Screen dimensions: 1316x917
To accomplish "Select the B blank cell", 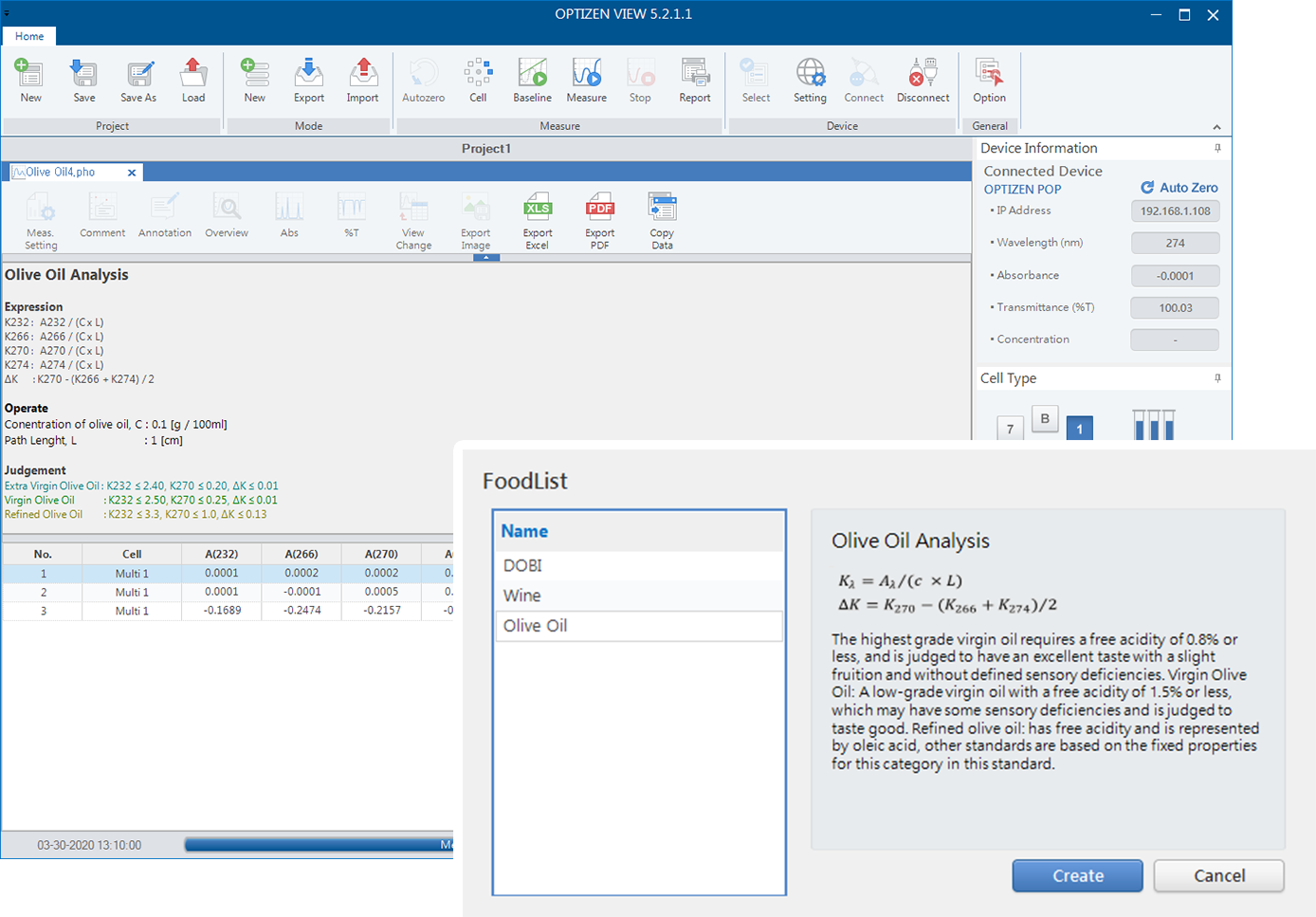I will click(1045, 418).
